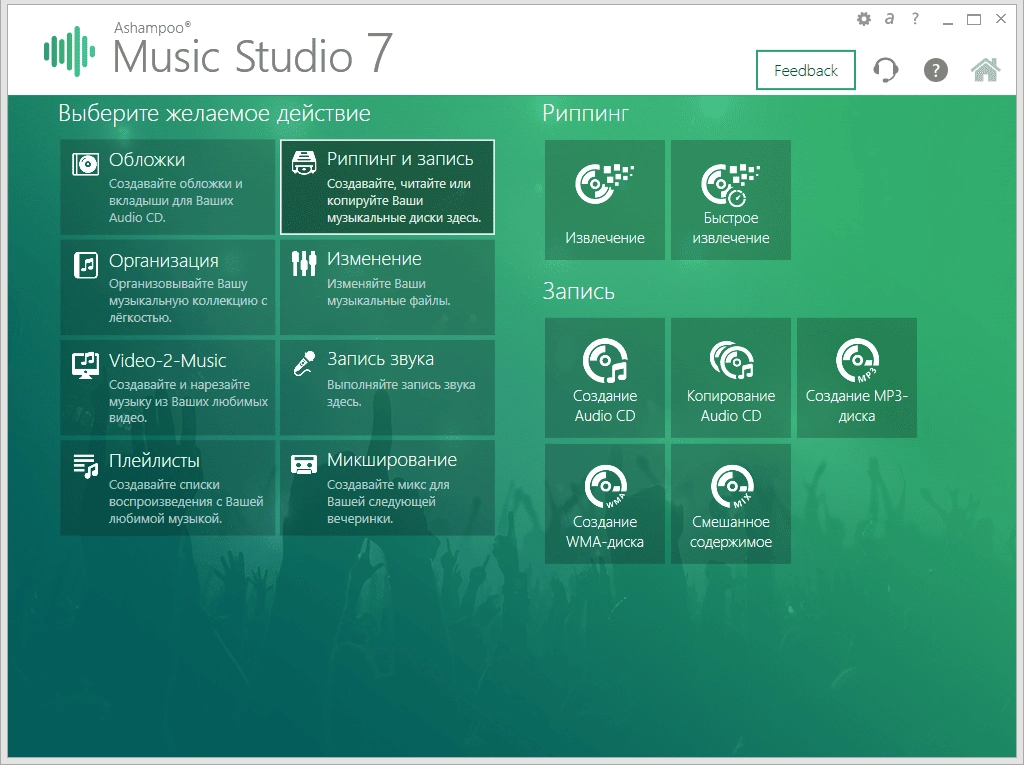Choose Копирование Audio CD
The width and height of the screenshot is (1024, 765).
(x=731, y=378)
